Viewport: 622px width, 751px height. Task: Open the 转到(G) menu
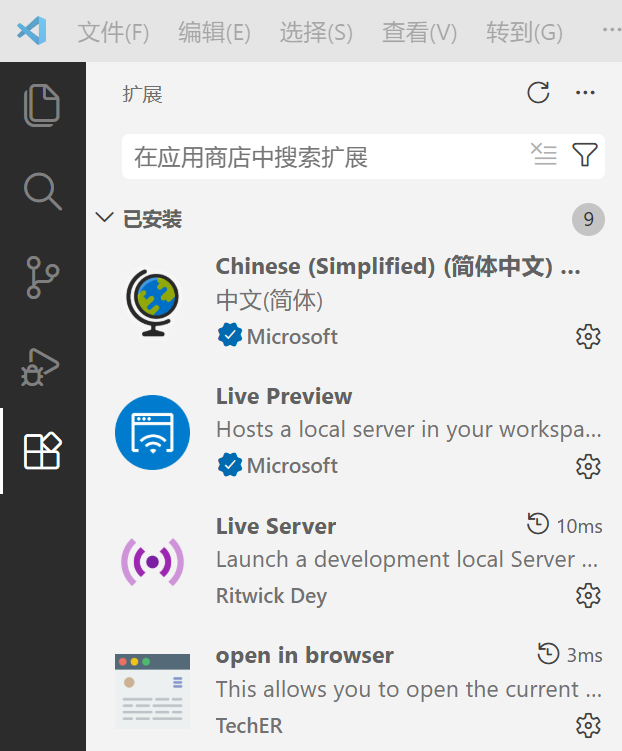click(x=524, y=33)
